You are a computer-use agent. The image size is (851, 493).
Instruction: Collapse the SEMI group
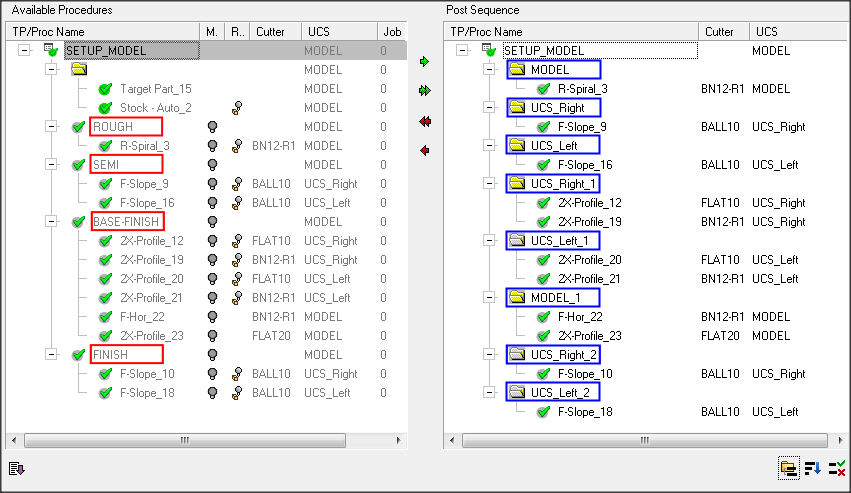(51, 165)
